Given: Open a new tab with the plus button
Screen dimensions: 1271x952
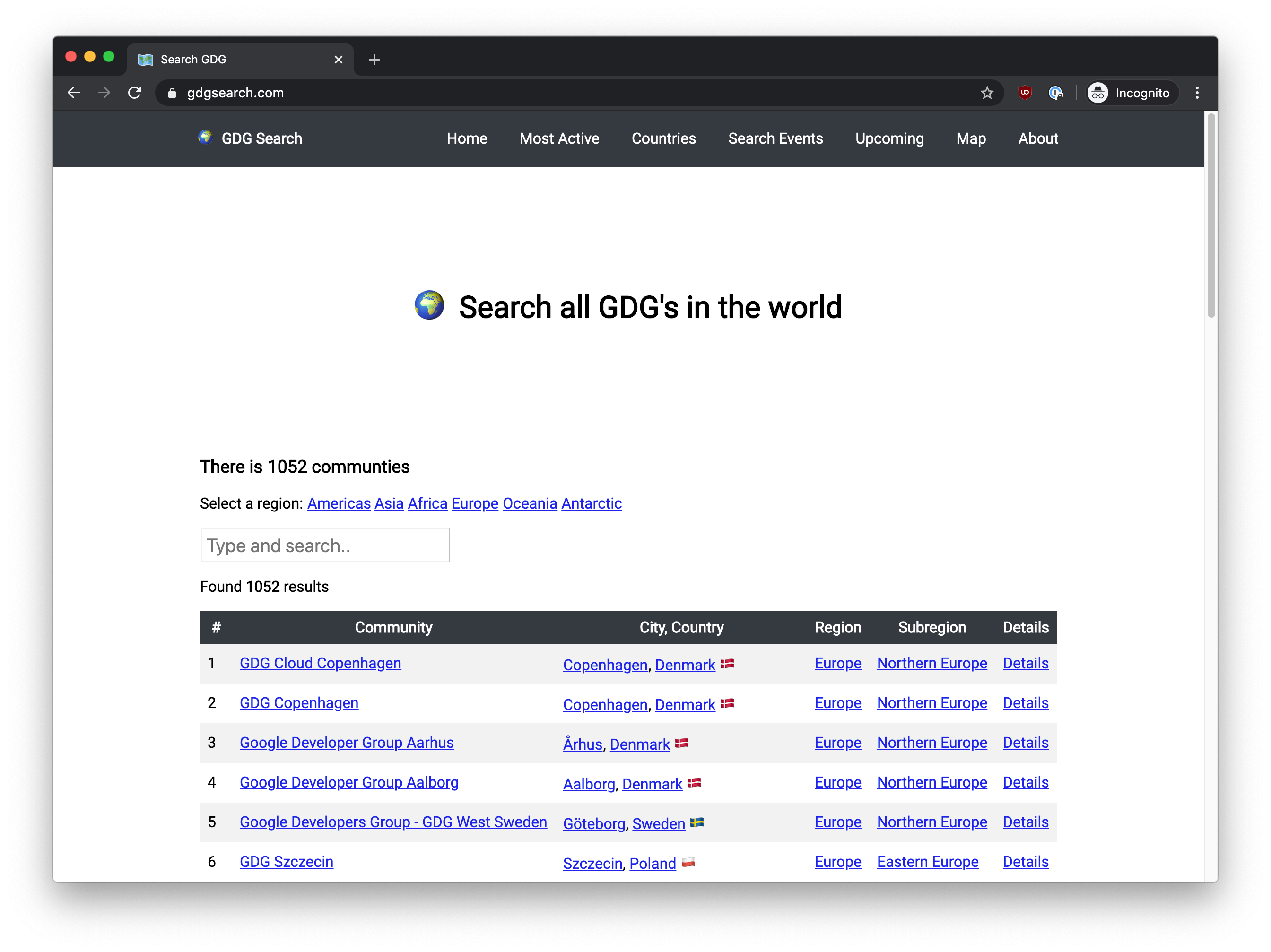Looking at the screenshot, I should 374,59.
